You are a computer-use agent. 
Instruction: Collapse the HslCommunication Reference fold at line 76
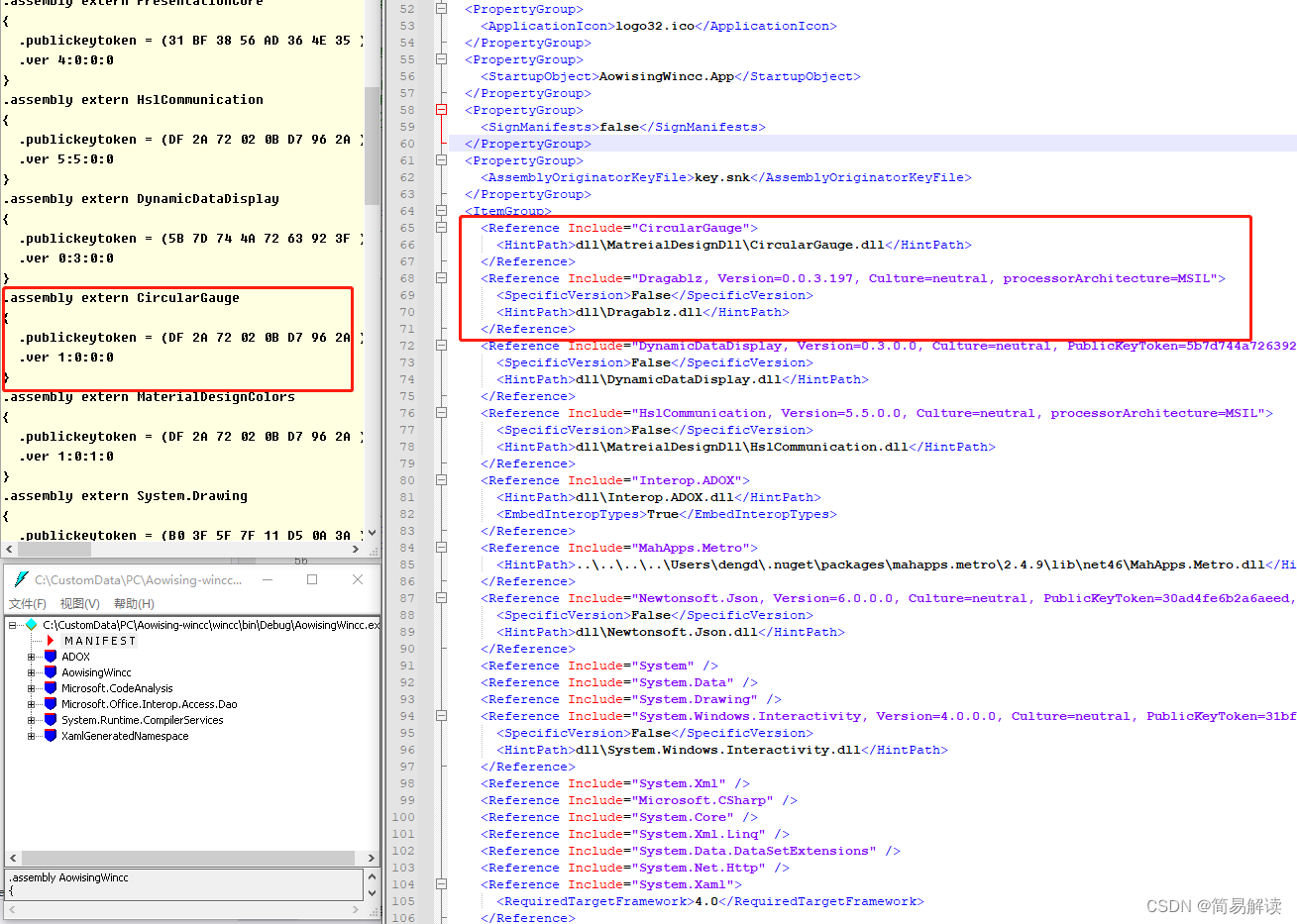441,413
